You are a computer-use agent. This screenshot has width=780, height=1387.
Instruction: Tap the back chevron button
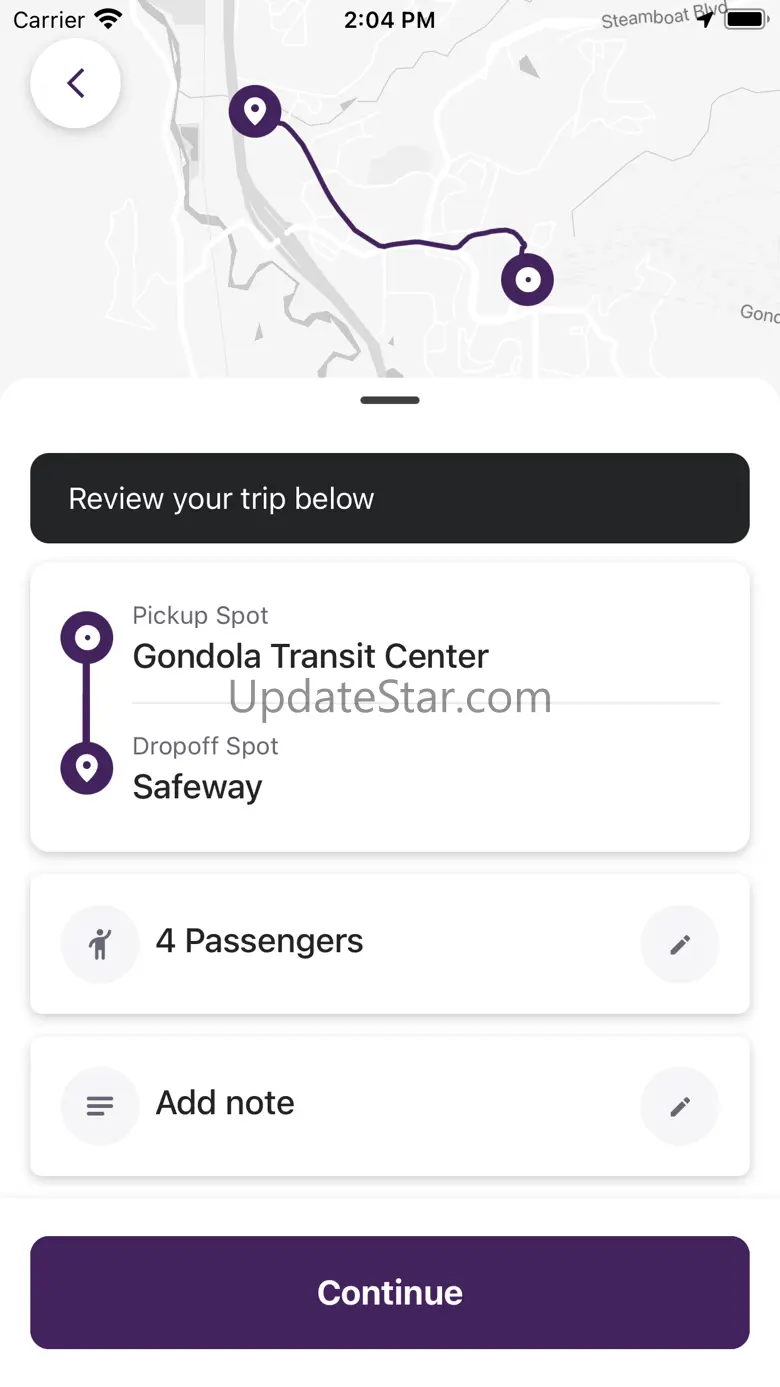[76, 83]
